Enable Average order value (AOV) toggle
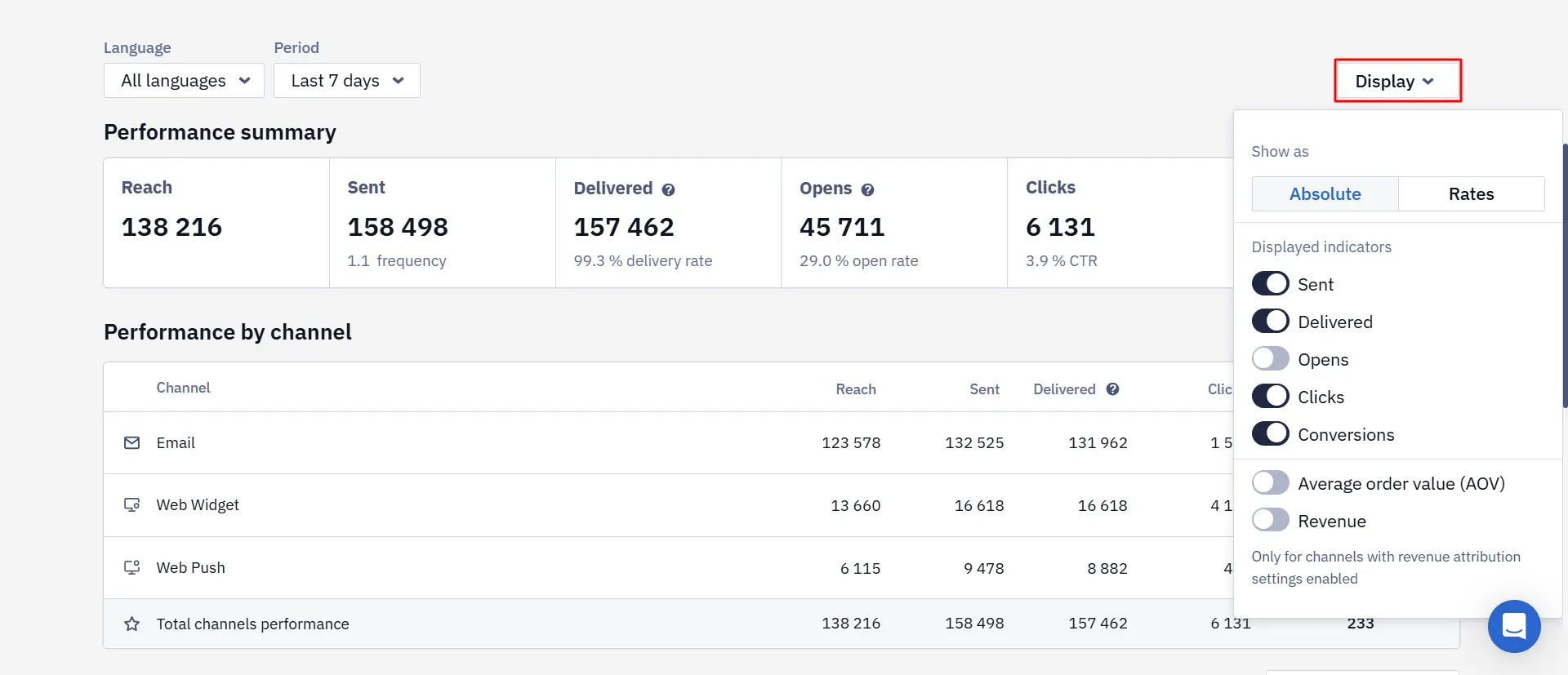This screenshot has width=1568, height=675. point(1271,483)
